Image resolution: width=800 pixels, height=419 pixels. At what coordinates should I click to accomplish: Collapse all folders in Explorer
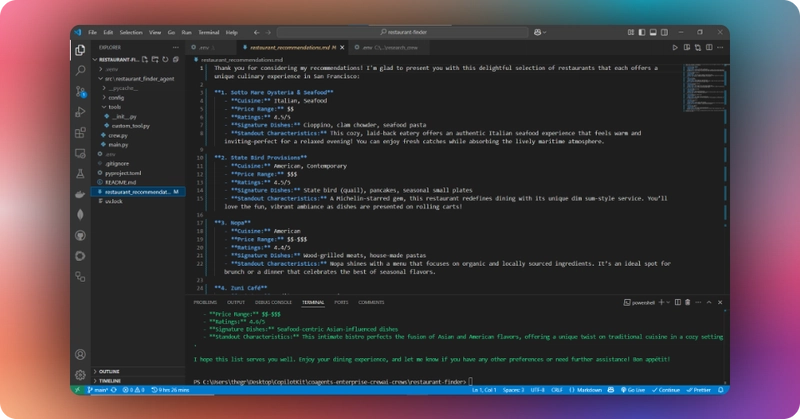[176, 60]
